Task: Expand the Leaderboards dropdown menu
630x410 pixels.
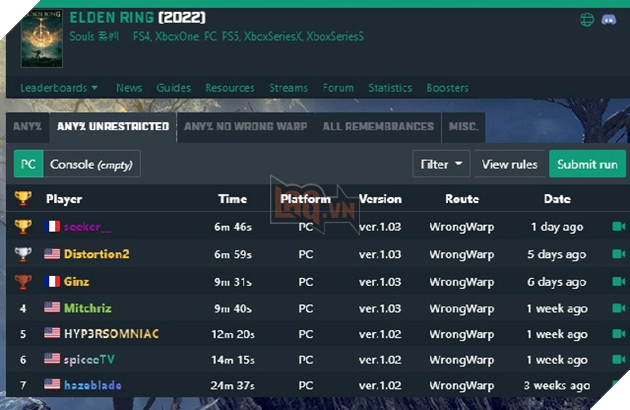Action: point(59,88)
